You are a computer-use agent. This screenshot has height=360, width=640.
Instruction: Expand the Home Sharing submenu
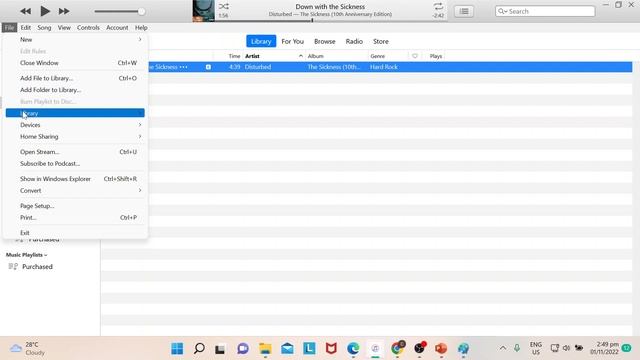pyautogui.click(x=75, y=136)
